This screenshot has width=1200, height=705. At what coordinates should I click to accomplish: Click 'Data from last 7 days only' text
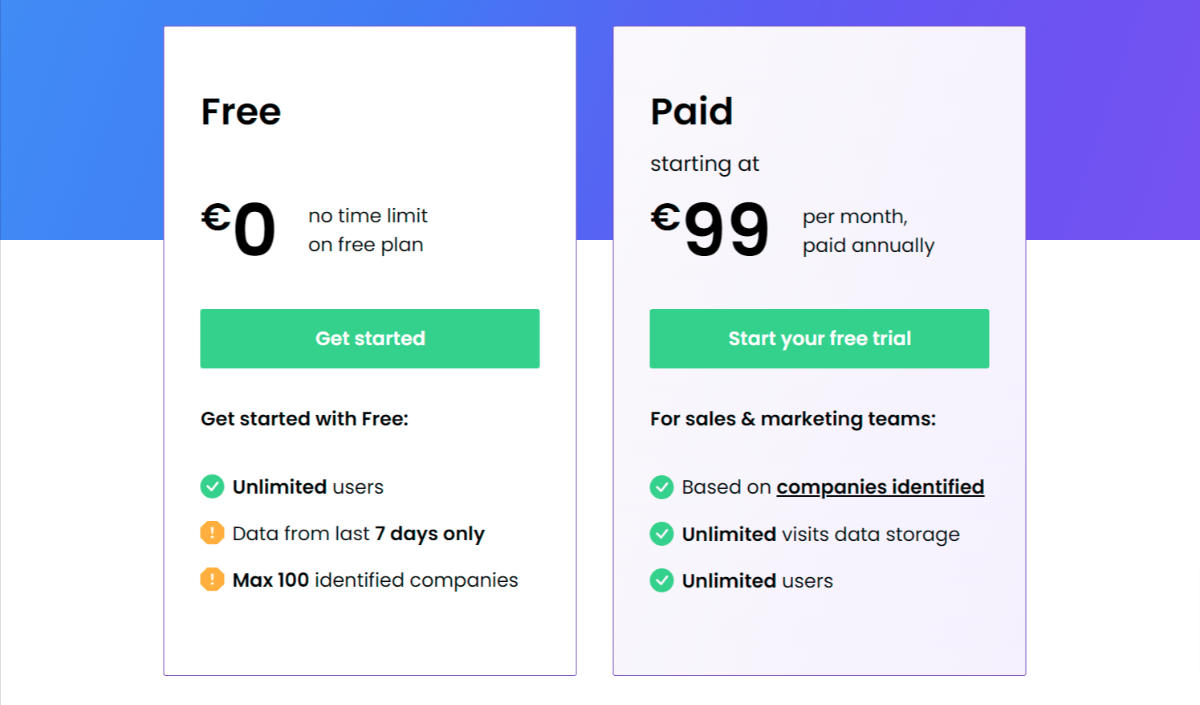[358, 534]
